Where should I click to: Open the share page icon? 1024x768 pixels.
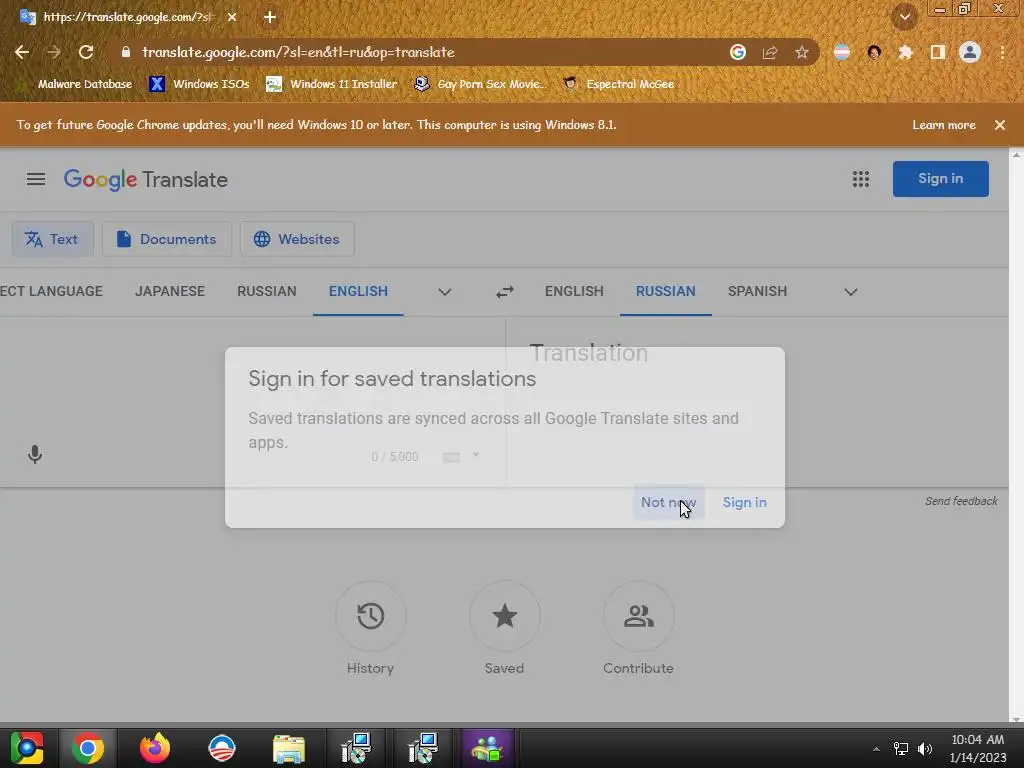(770, 52)
